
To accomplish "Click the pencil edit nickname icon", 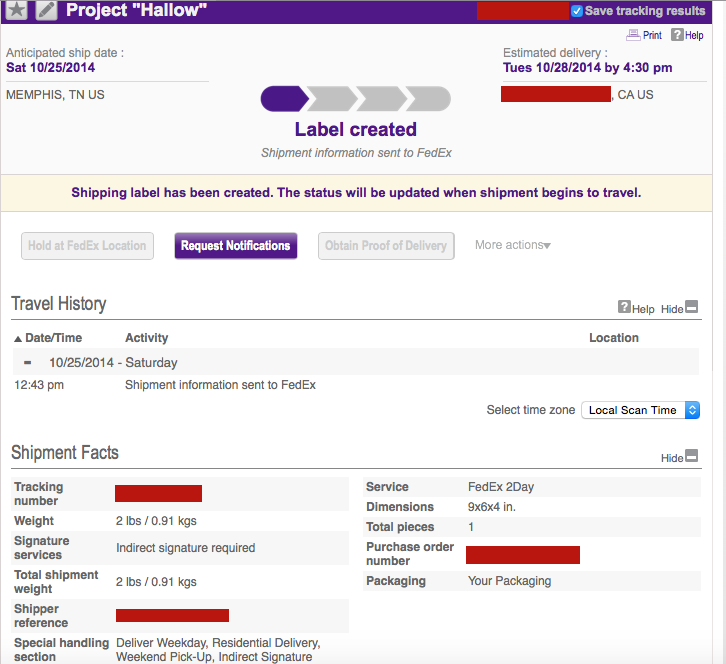I will [x=47, y=10].
